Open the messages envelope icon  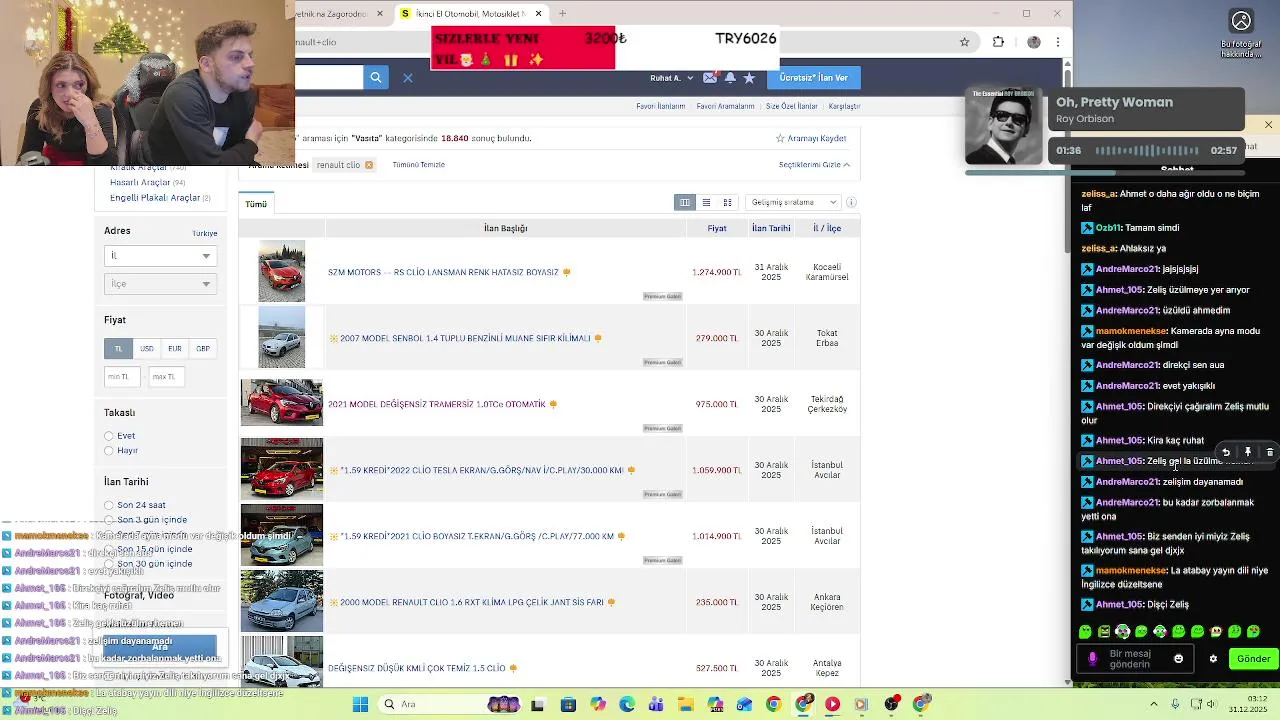(710, 77)
